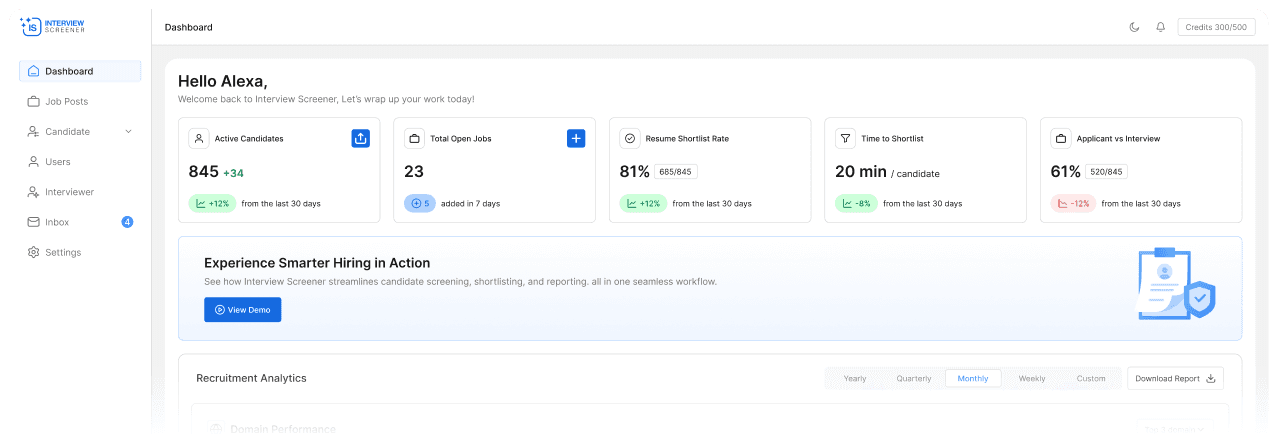Click the -8% Time to Shortlist badge
Image resolution: width=1278 pixels, height=444 pixels.
click(x=857, y=203)
